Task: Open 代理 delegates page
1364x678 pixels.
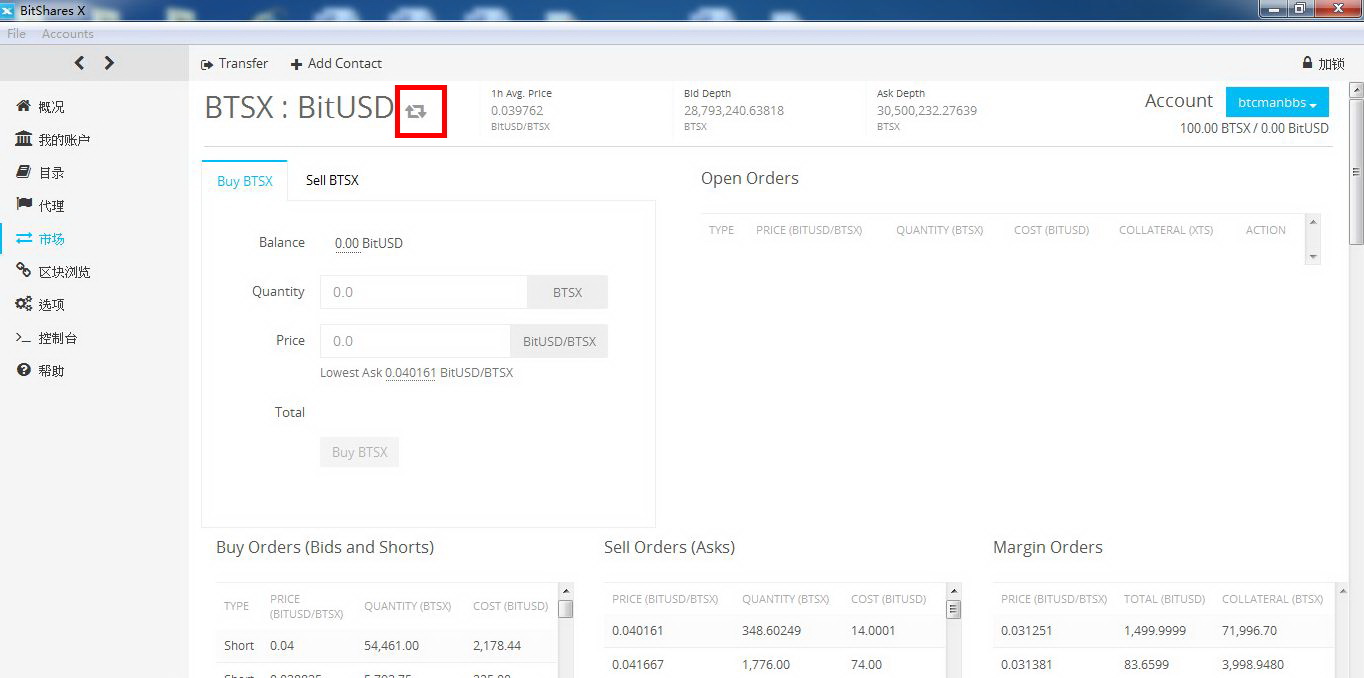Action: pyautogui.click(x=51, y=206)
